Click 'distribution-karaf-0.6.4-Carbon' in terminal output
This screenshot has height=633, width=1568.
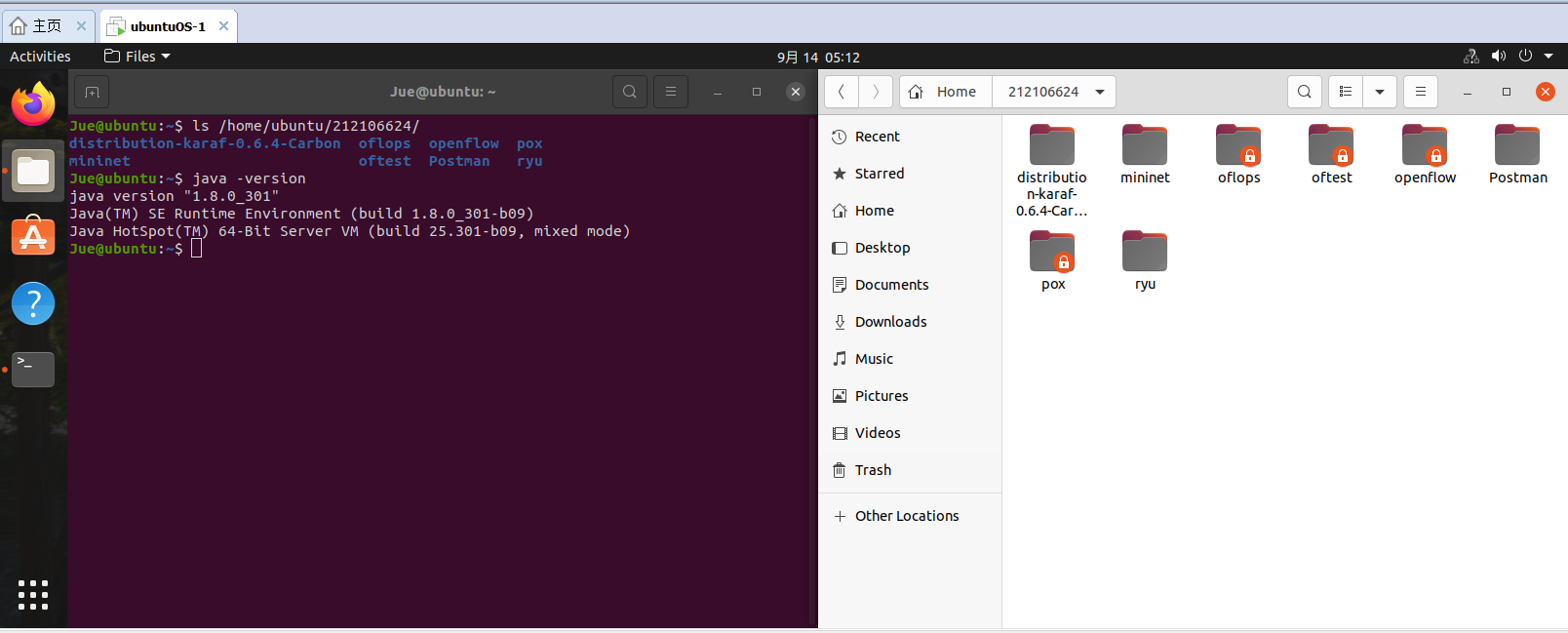point(205,143)
